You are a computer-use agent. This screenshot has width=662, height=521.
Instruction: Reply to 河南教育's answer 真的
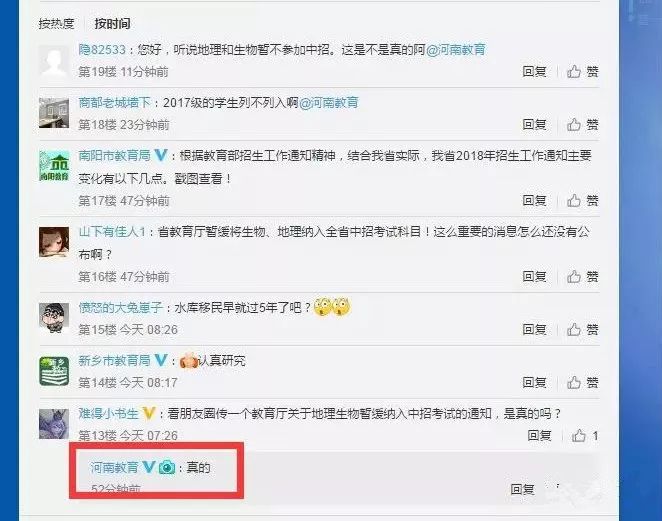click(522, 489)
